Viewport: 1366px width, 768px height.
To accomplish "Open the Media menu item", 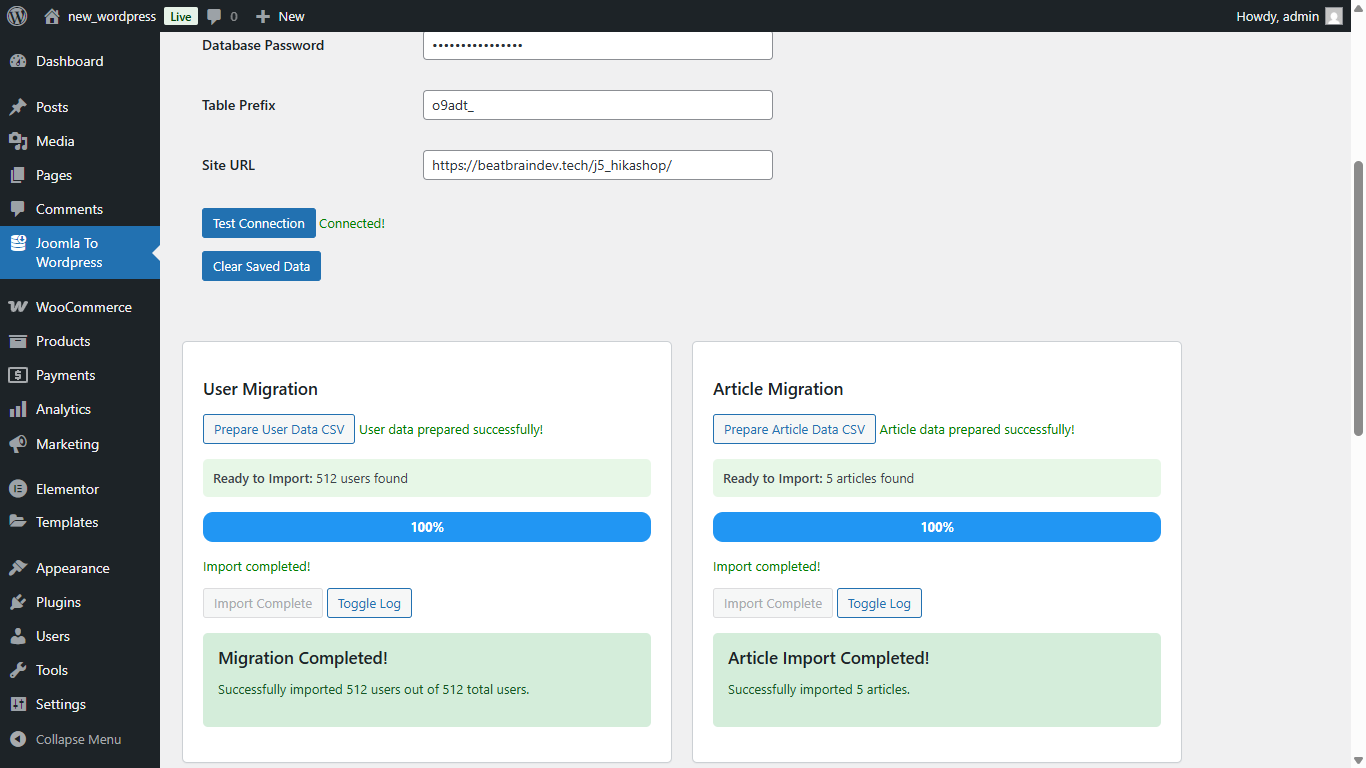I will 55,141.
